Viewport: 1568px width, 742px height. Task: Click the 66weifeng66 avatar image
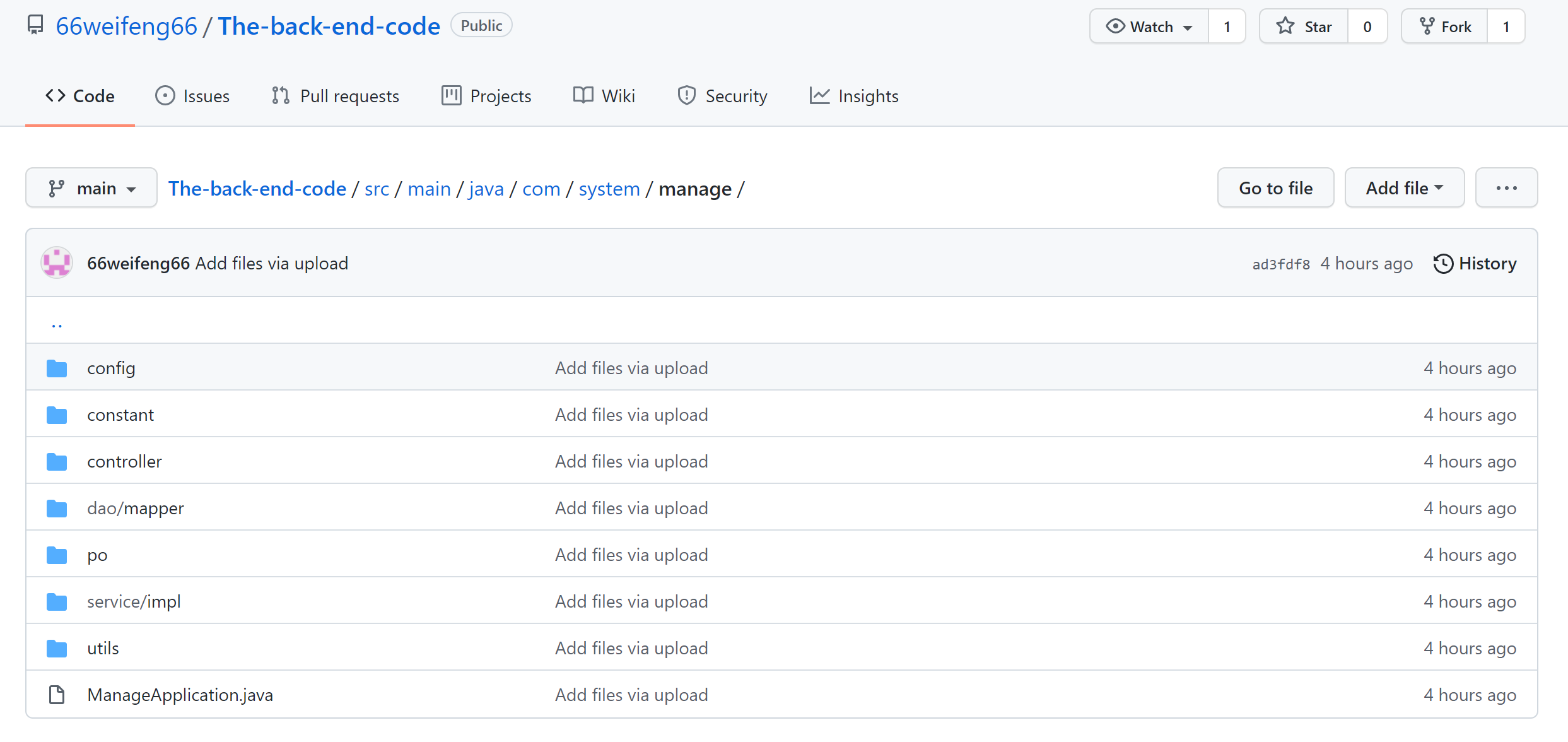click(57, 263)
